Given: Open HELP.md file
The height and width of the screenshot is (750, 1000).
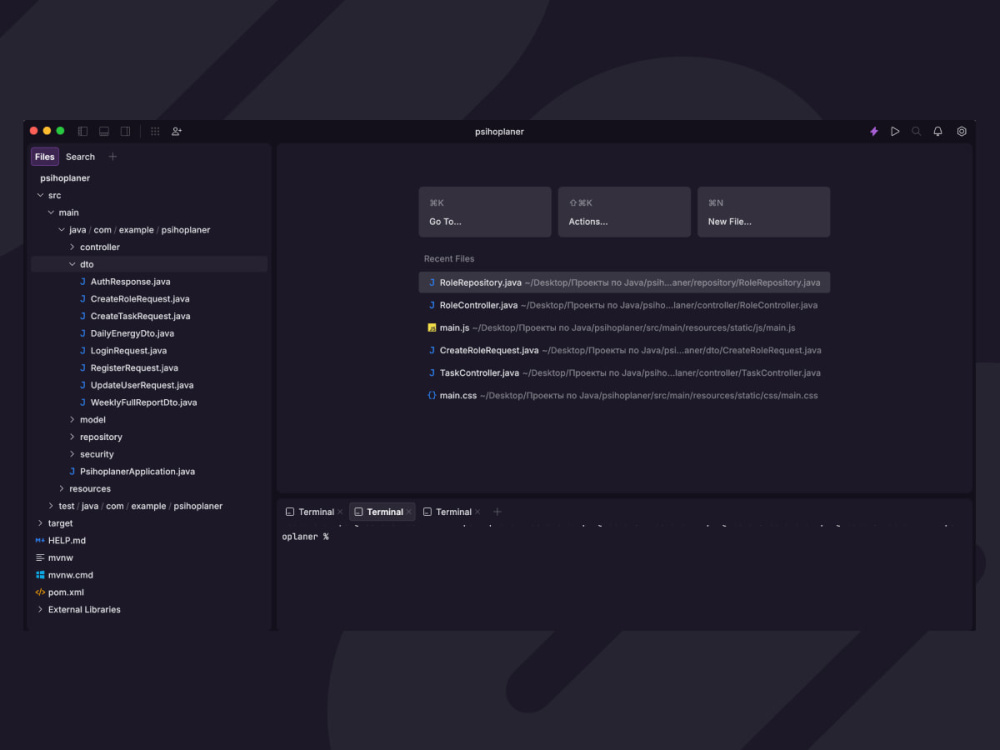Looking at the screenshot, I should tap(66, 540).
